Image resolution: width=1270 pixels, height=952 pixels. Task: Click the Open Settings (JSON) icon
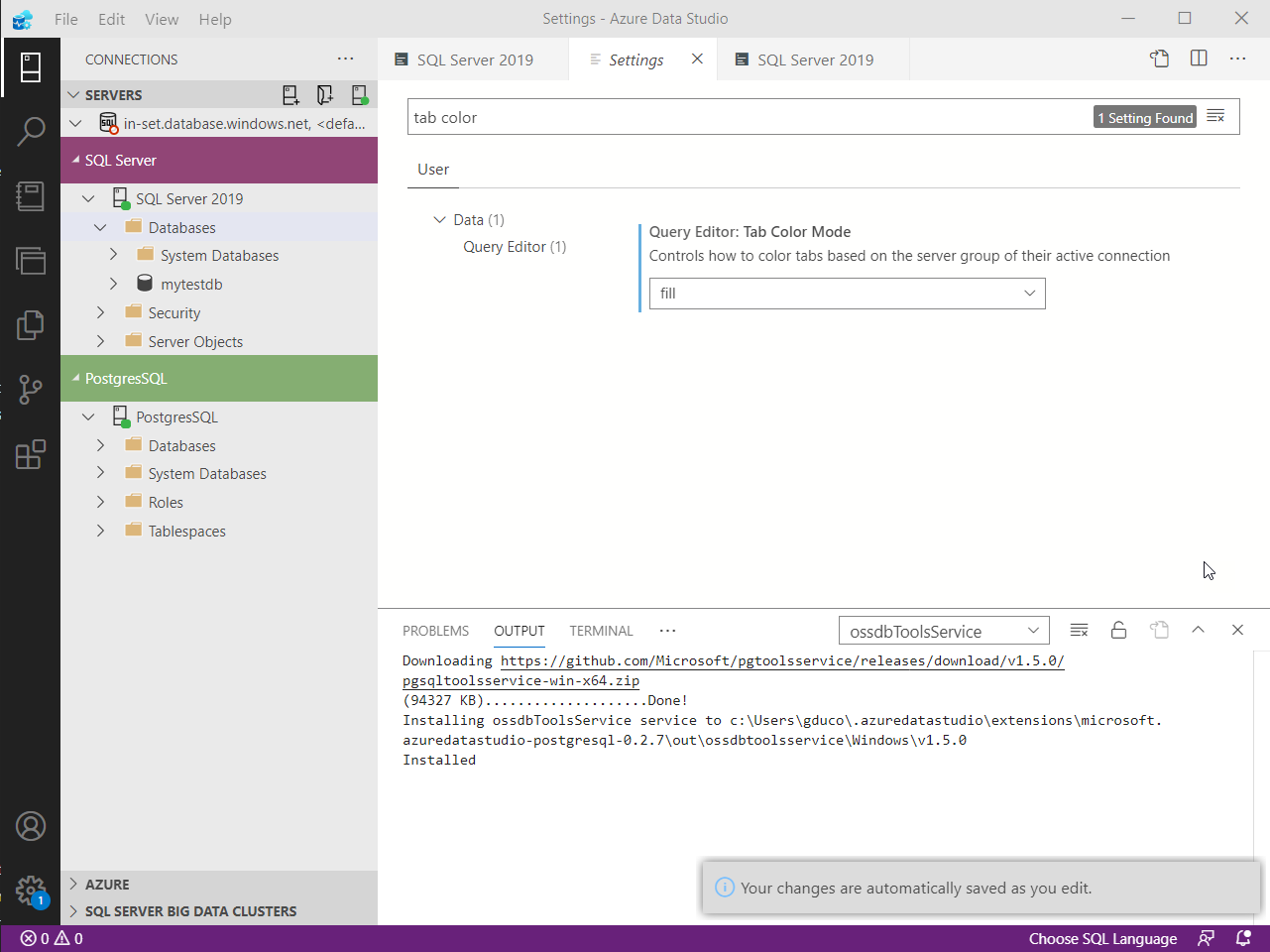pyautogui.click(x=1159, y=59)
